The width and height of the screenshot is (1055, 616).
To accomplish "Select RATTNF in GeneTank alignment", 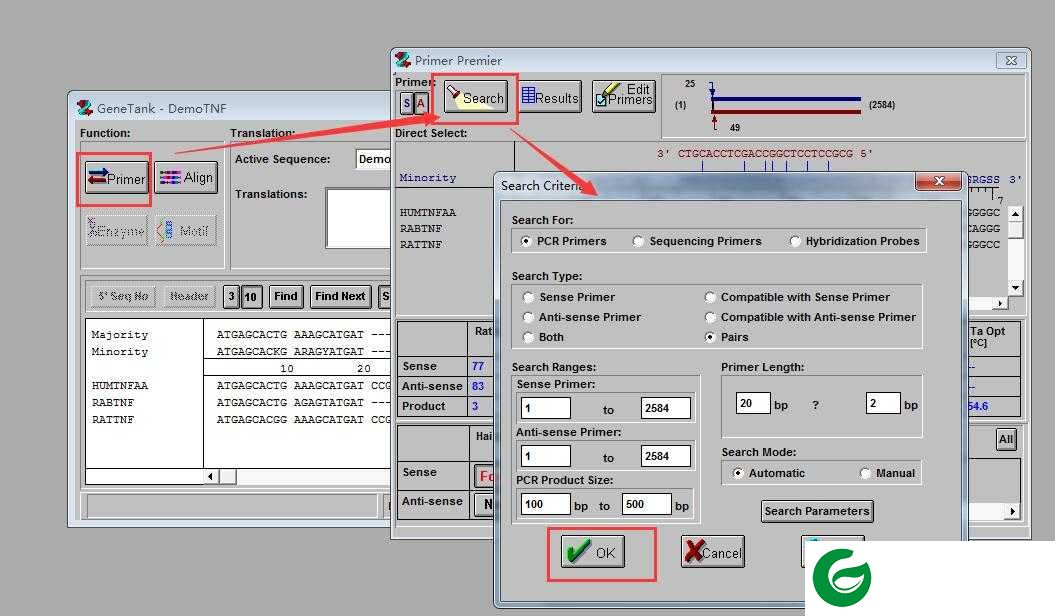I will point(113,419).
